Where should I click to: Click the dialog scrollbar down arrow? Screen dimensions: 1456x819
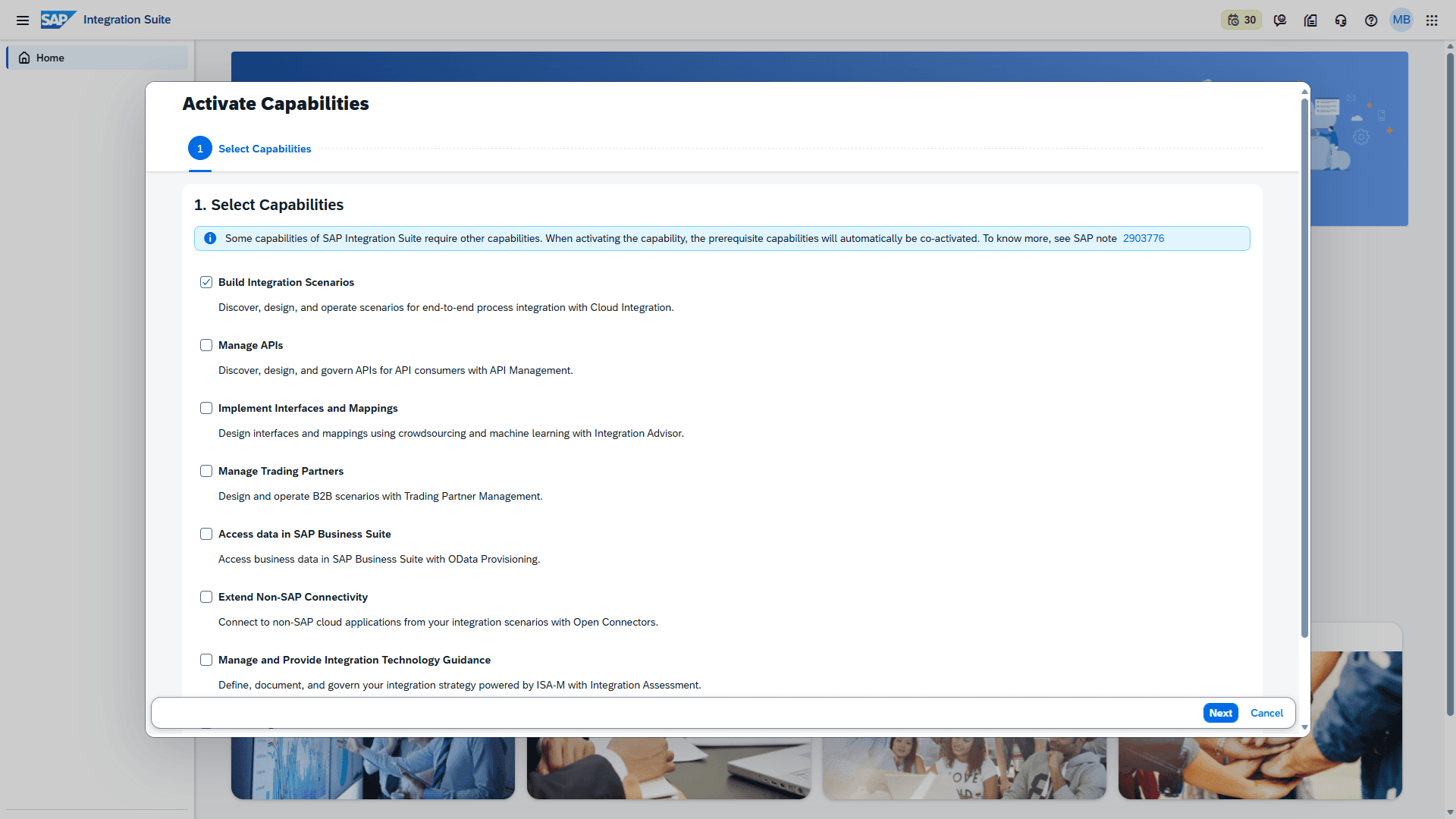1305,727
